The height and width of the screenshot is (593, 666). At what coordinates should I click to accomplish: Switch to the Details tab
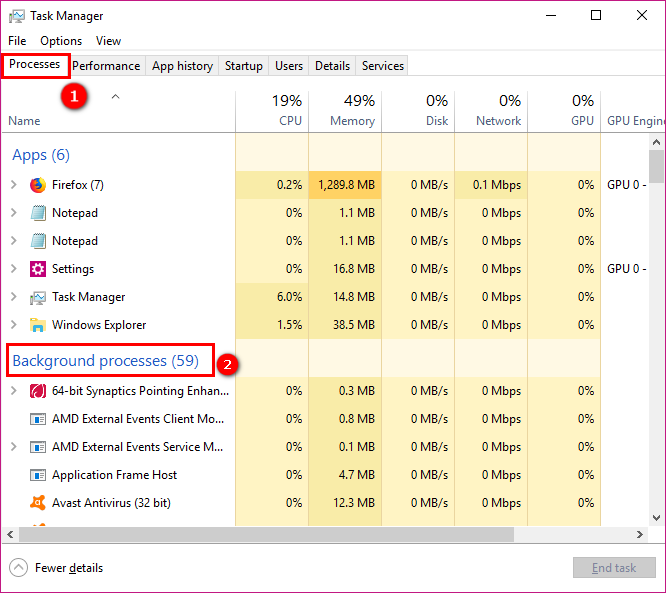(332, 66)
